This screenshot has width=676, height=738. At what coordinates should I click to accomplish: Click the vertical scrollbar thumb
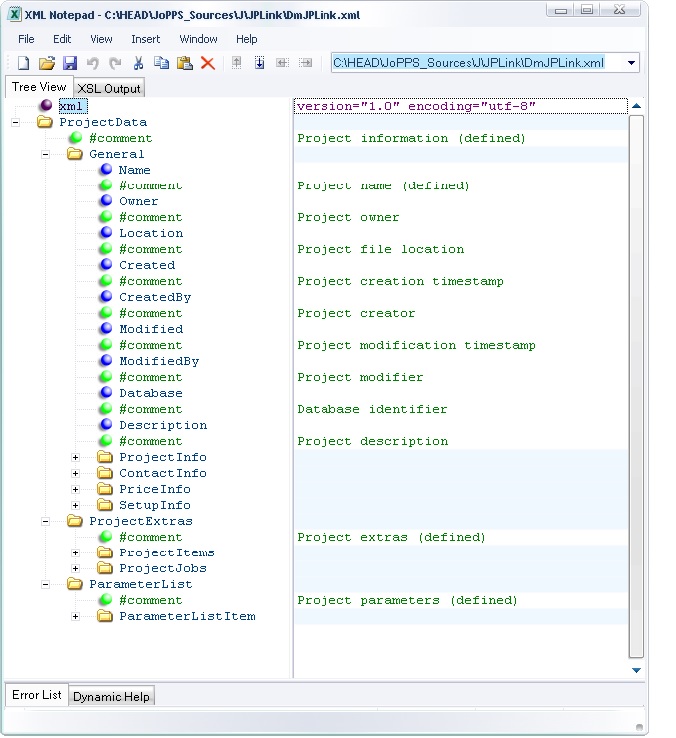pos(636,386)
